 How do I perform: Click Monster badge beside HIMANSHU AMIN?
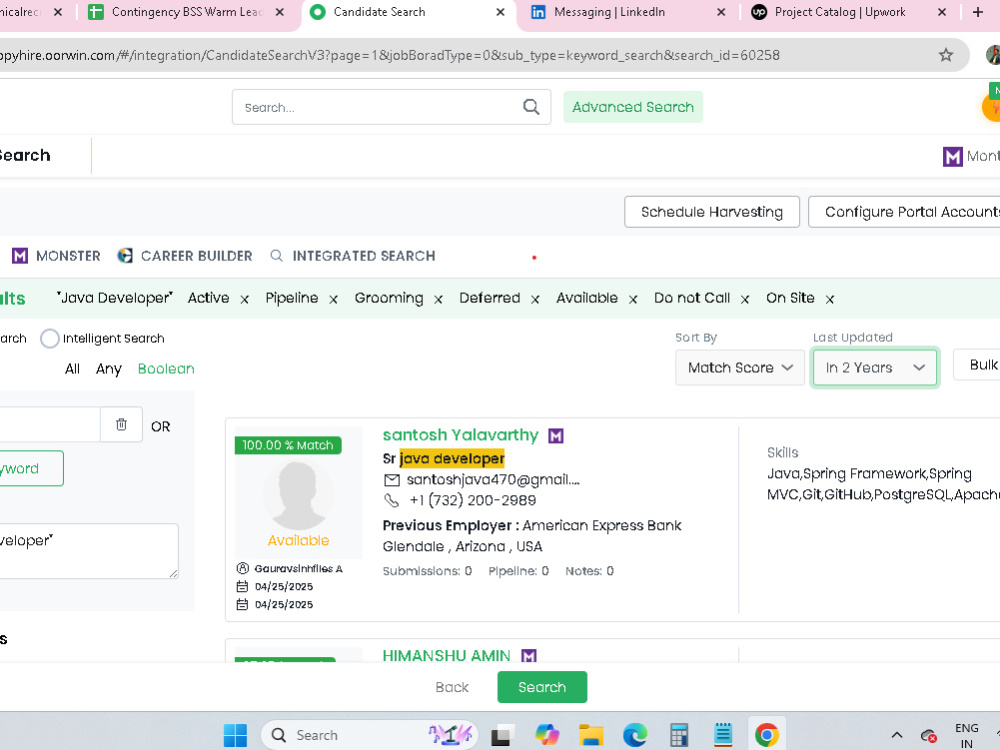[x=529, y=655]
